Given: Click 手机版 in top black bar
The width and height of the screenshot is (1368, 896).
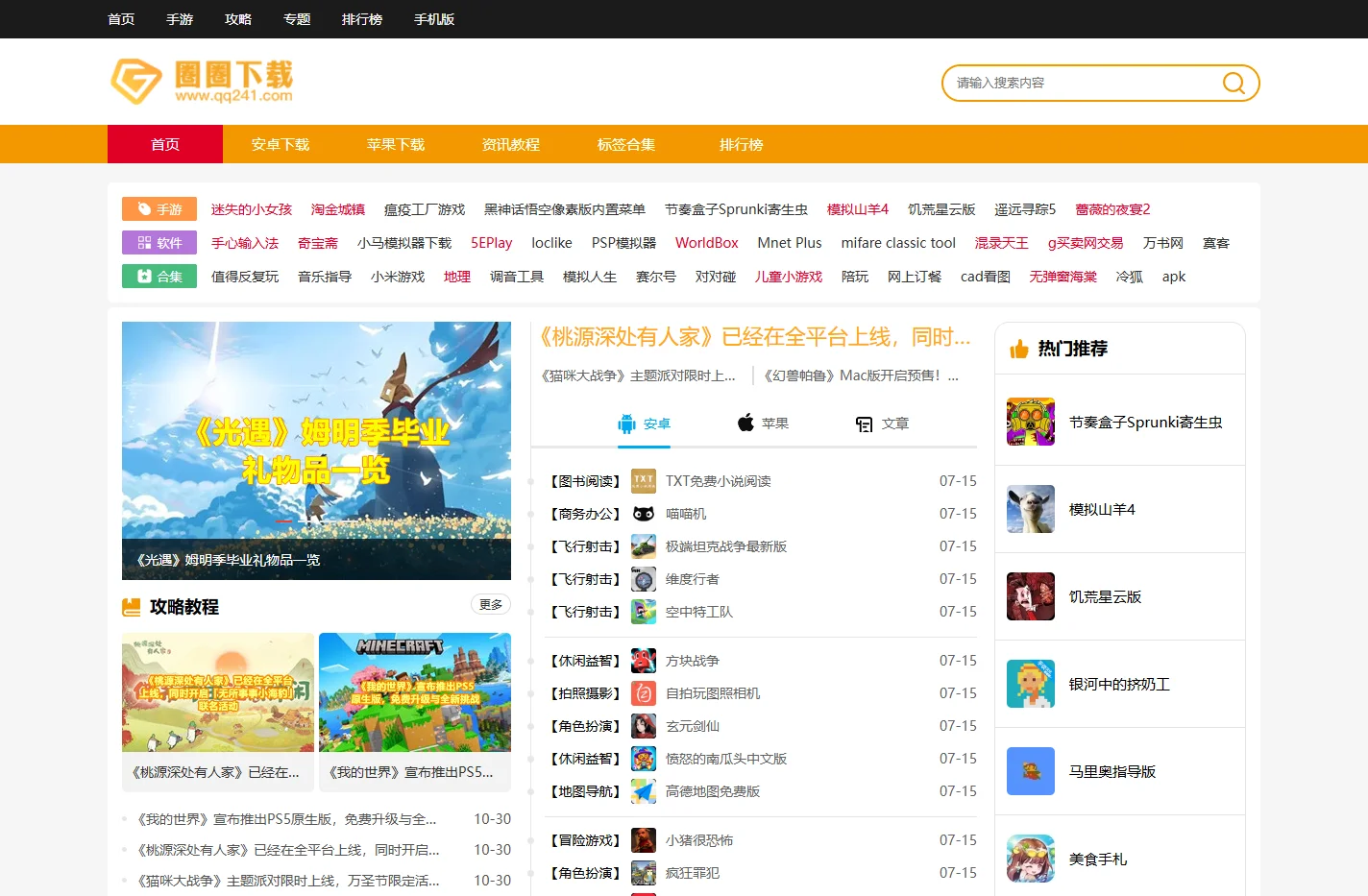Looking at the screenshot, I should [x=434, y=19].
